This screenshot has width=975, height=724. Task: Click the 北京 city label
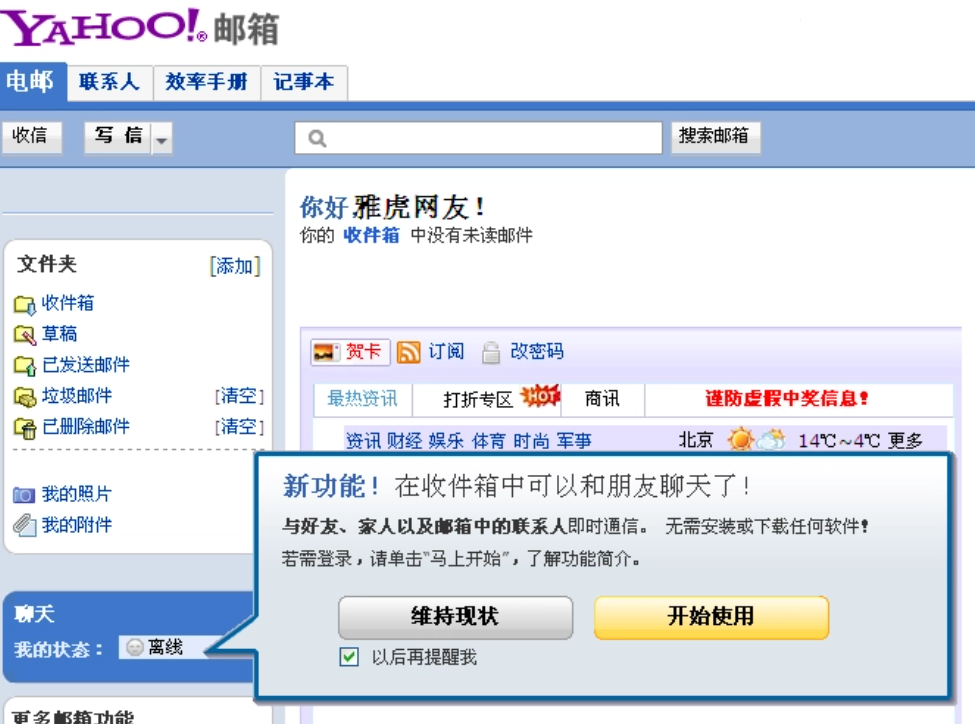coord(695,440)
